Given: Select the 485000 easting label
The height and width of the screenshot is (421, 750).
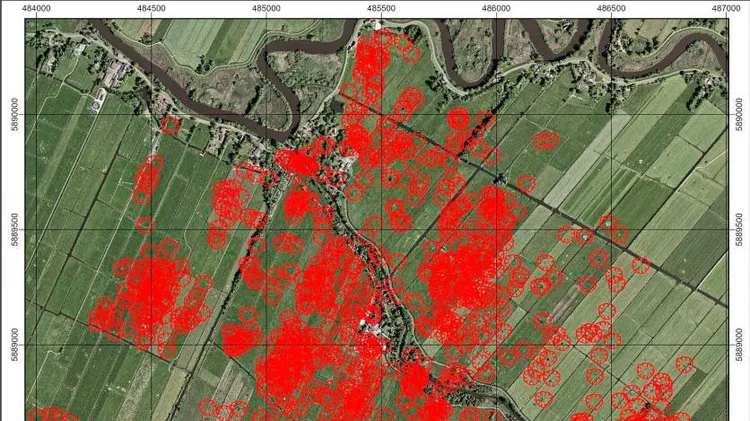Looking at the screenshot, I should [x=266, y=8].
